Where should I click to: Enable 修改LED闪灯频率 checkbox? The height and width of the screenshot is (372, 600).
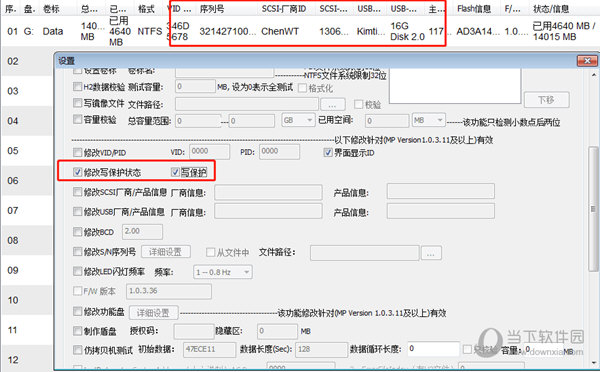(x=78, y=271)
